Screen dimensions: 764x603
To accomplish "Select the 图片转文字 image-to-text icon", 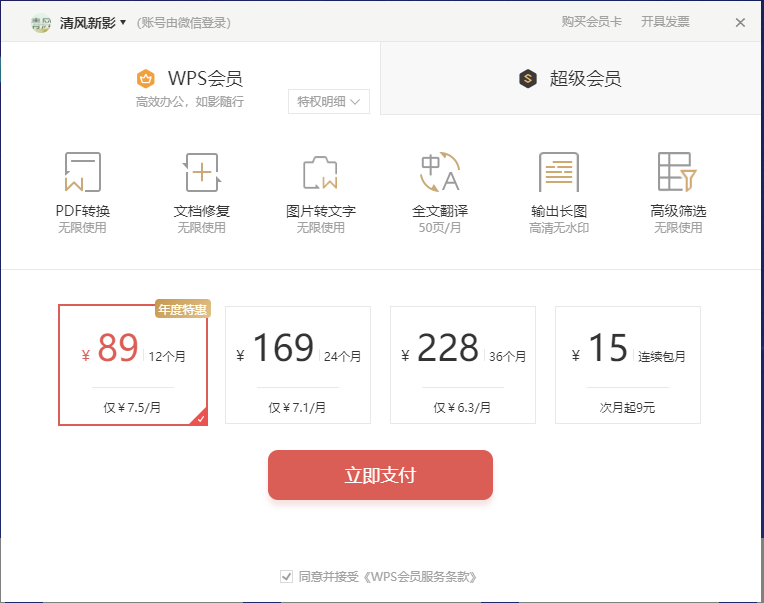I will [320, 172].
